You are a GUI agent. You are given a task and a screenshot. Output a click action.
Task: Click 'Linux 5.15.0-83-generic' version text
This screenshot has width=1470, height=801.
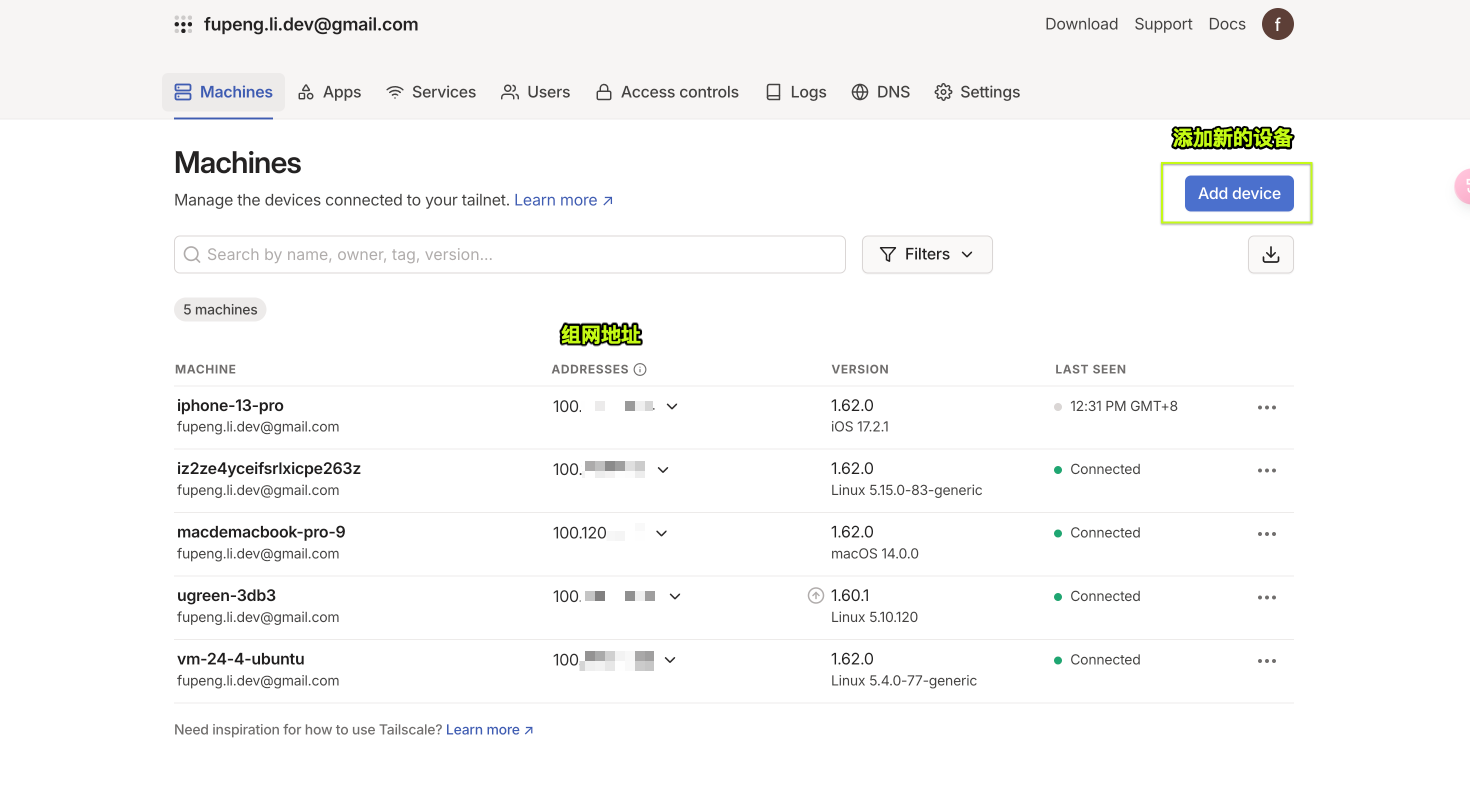(907, 491)
